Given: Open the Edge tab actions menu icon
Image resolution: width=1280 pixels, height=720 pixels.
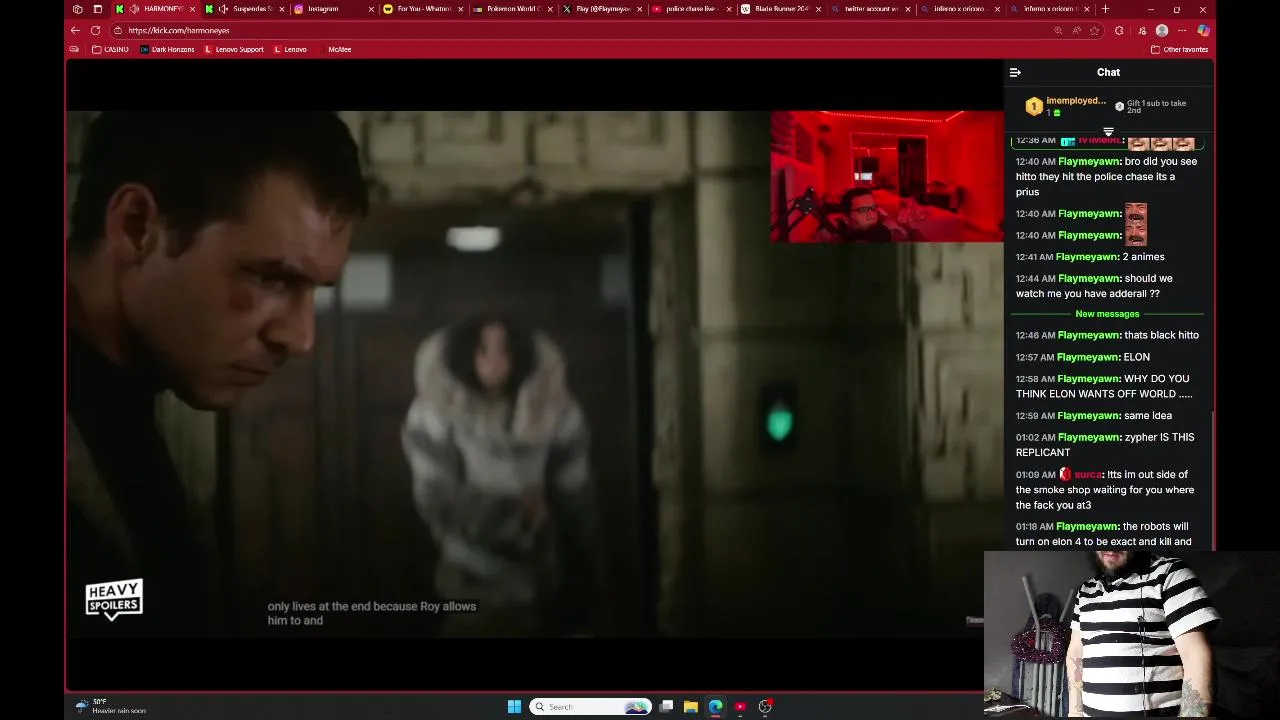Looking at the screenshot, I should click(97, 9).
